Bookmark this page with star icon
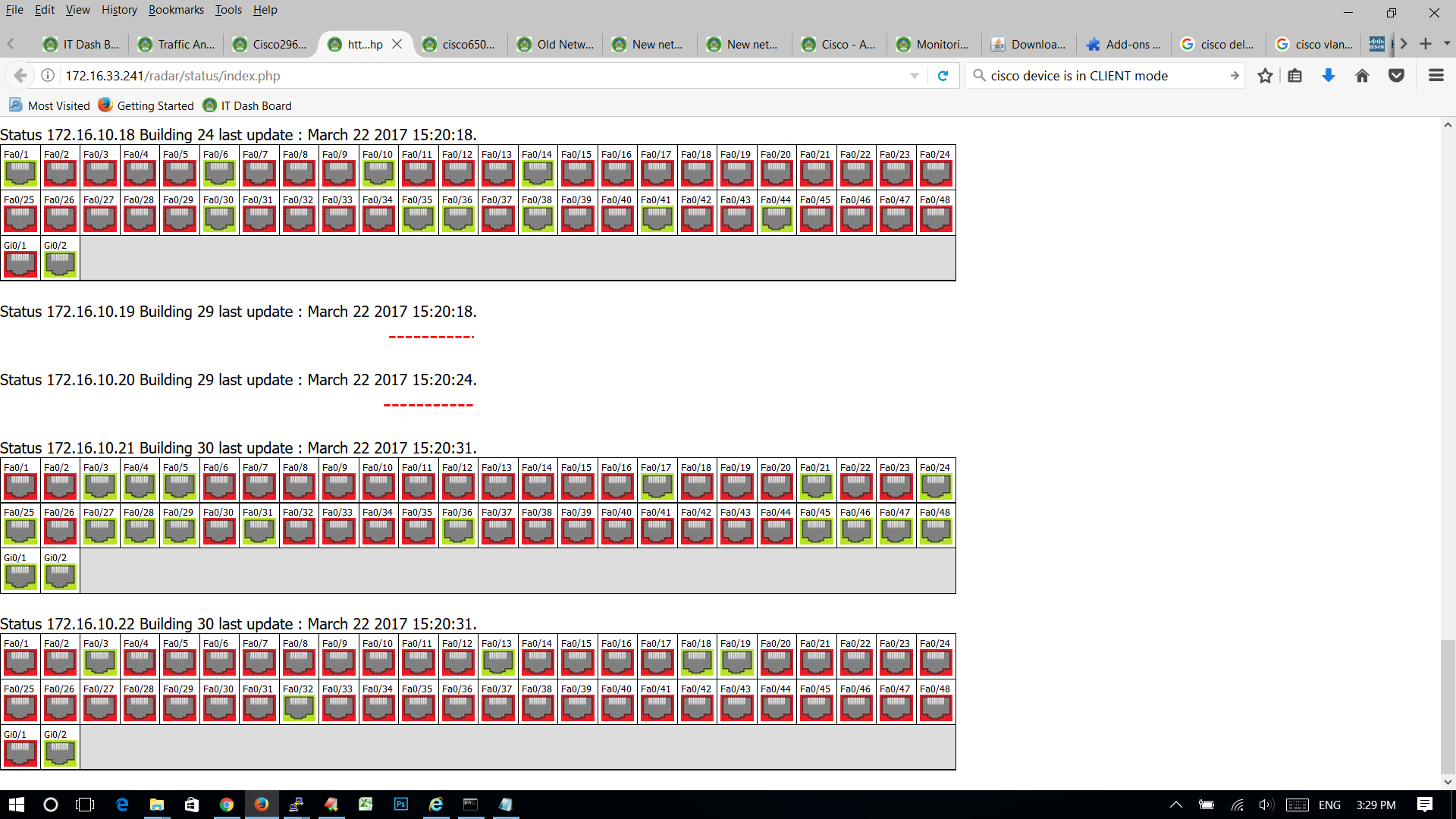This screenshot has height=819, width=1456. tap(1264, 76)
